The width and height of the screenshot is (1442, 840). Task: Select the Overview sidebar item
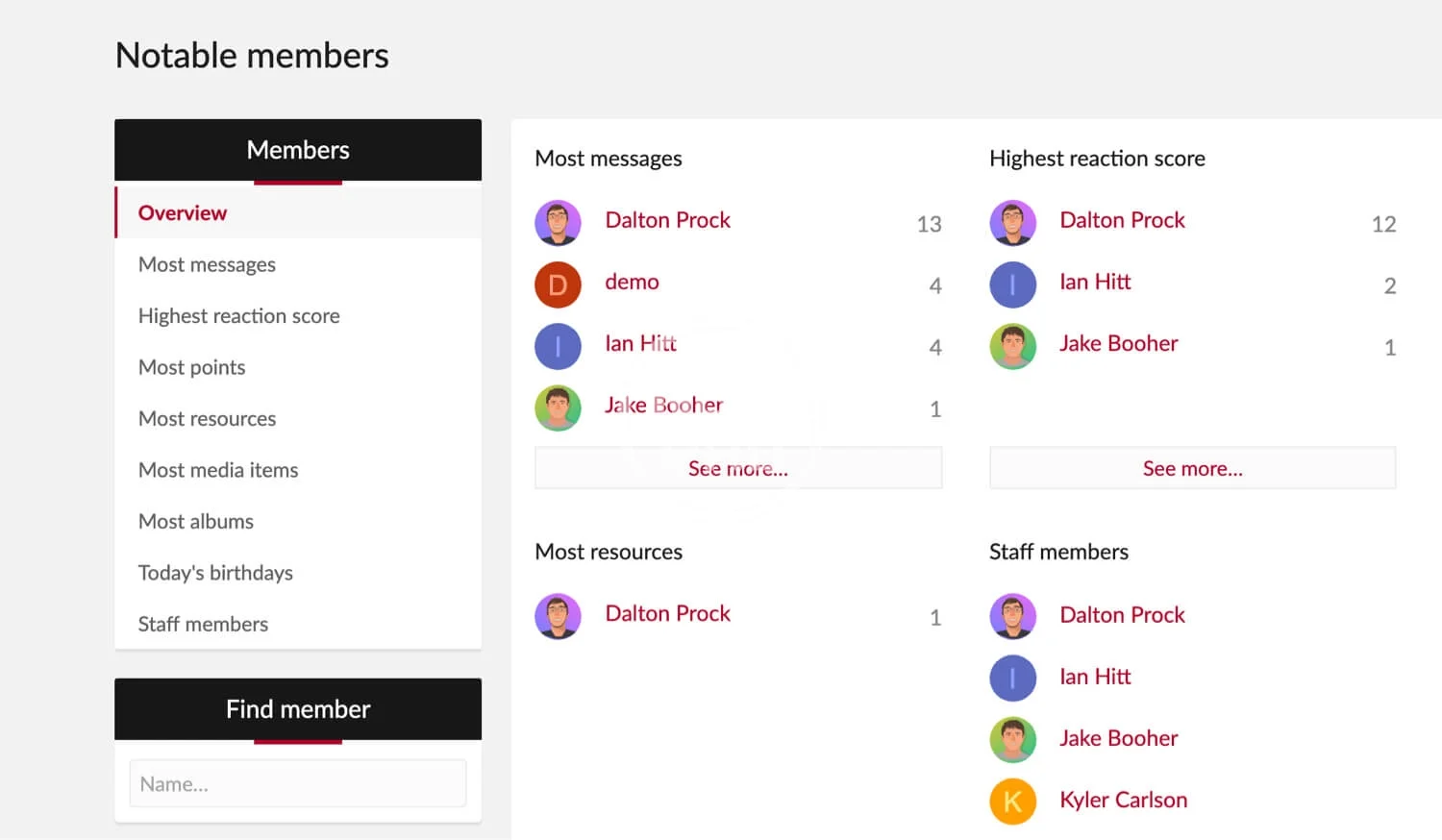click(183, 212)
